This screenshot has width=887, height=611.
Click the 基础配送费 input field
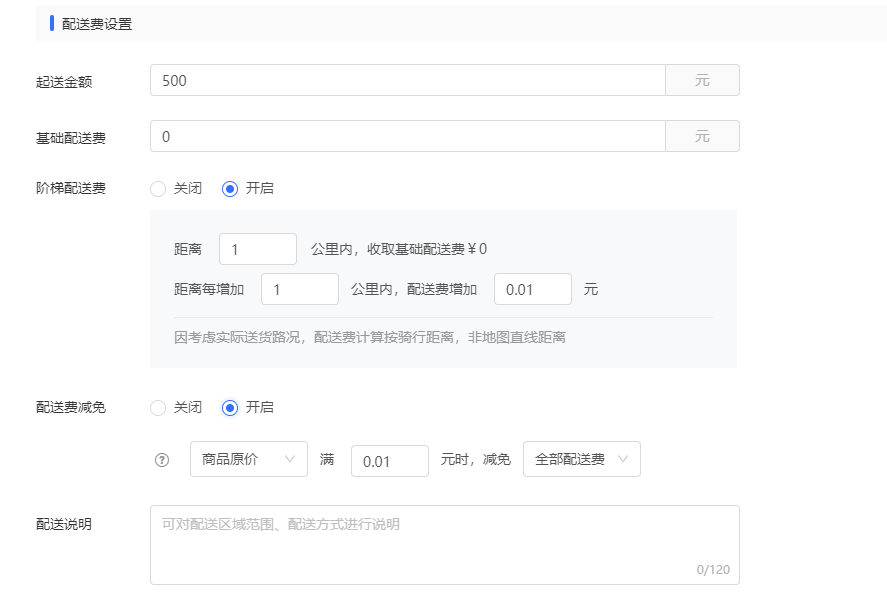[407, 137]
